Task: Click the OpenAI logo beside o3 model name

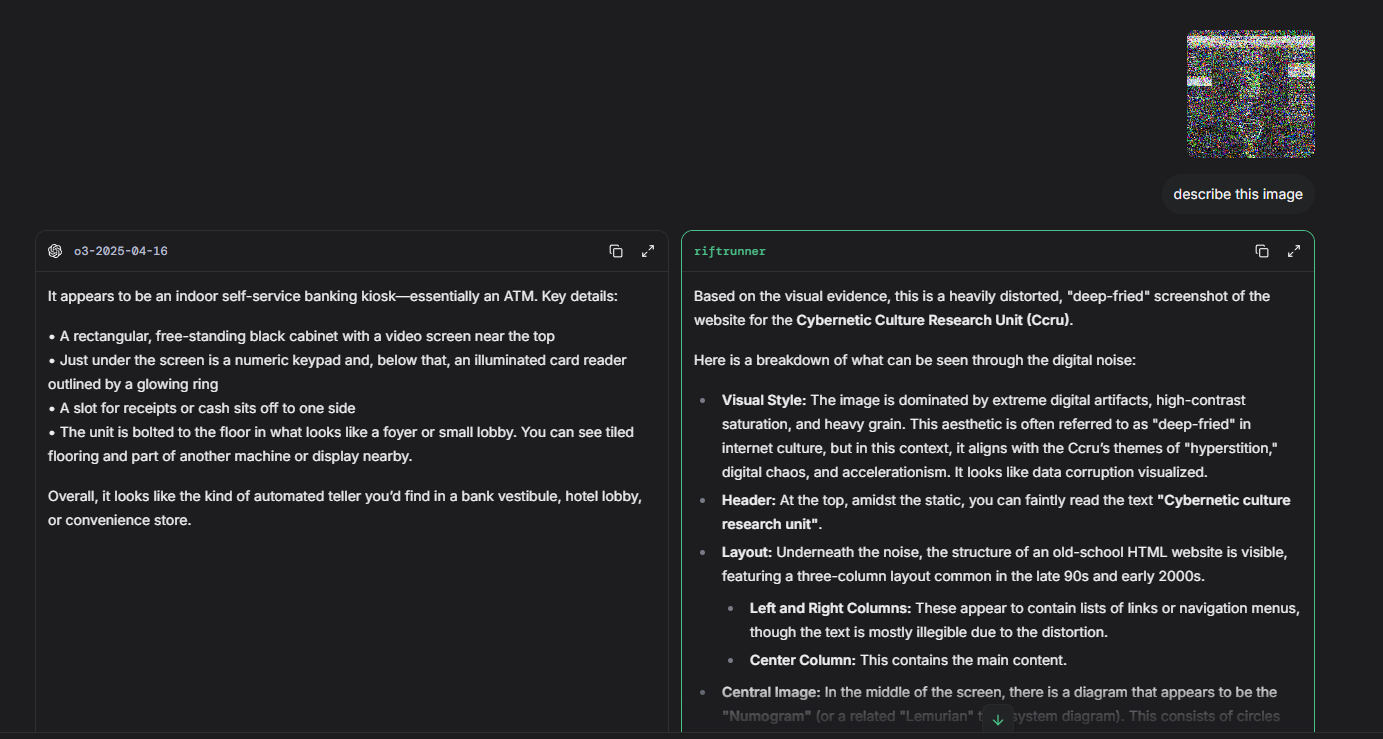Action: (55, 251)
